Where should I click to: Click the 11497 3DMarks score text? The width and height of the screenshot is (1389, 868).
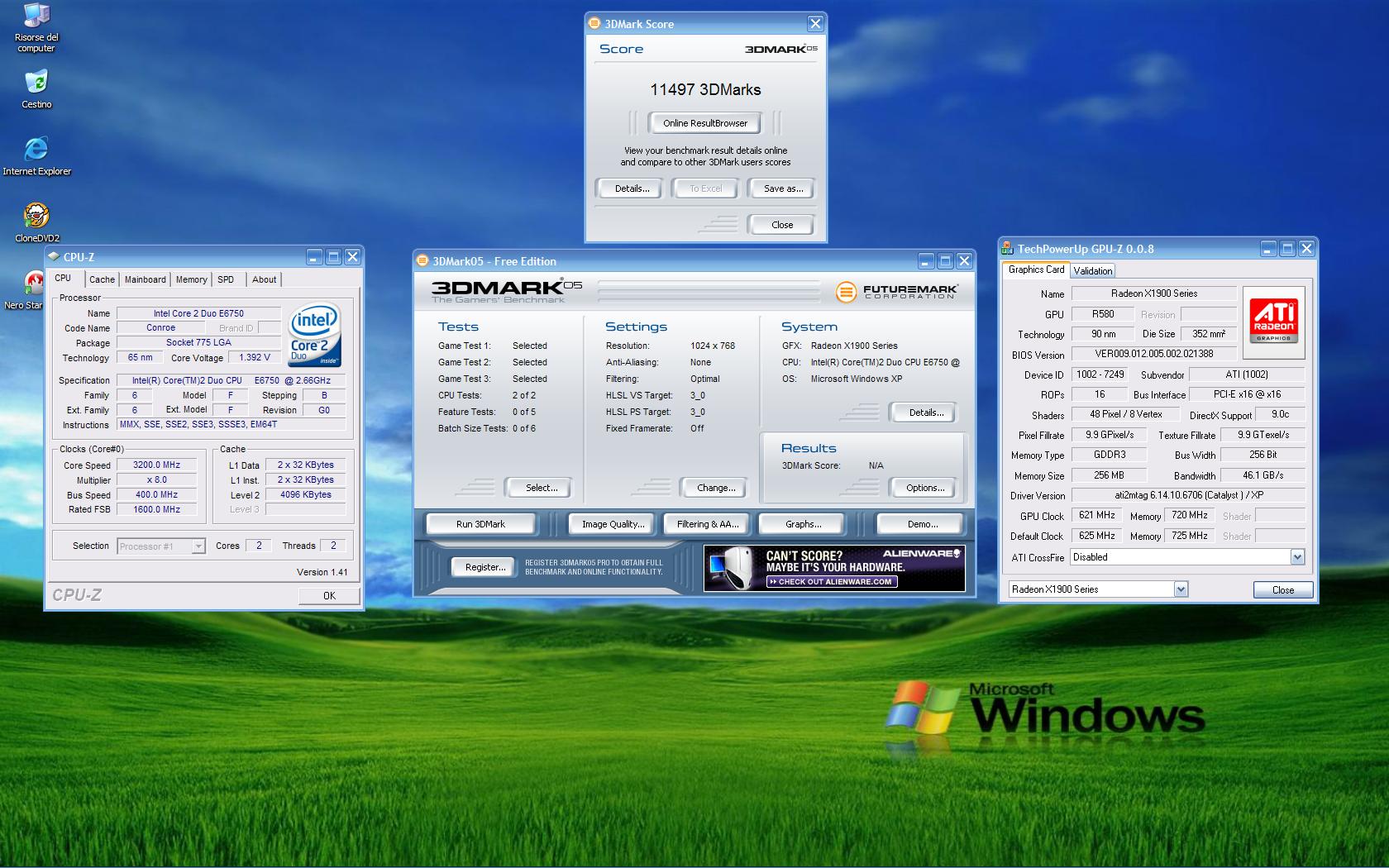pos(705,89)
